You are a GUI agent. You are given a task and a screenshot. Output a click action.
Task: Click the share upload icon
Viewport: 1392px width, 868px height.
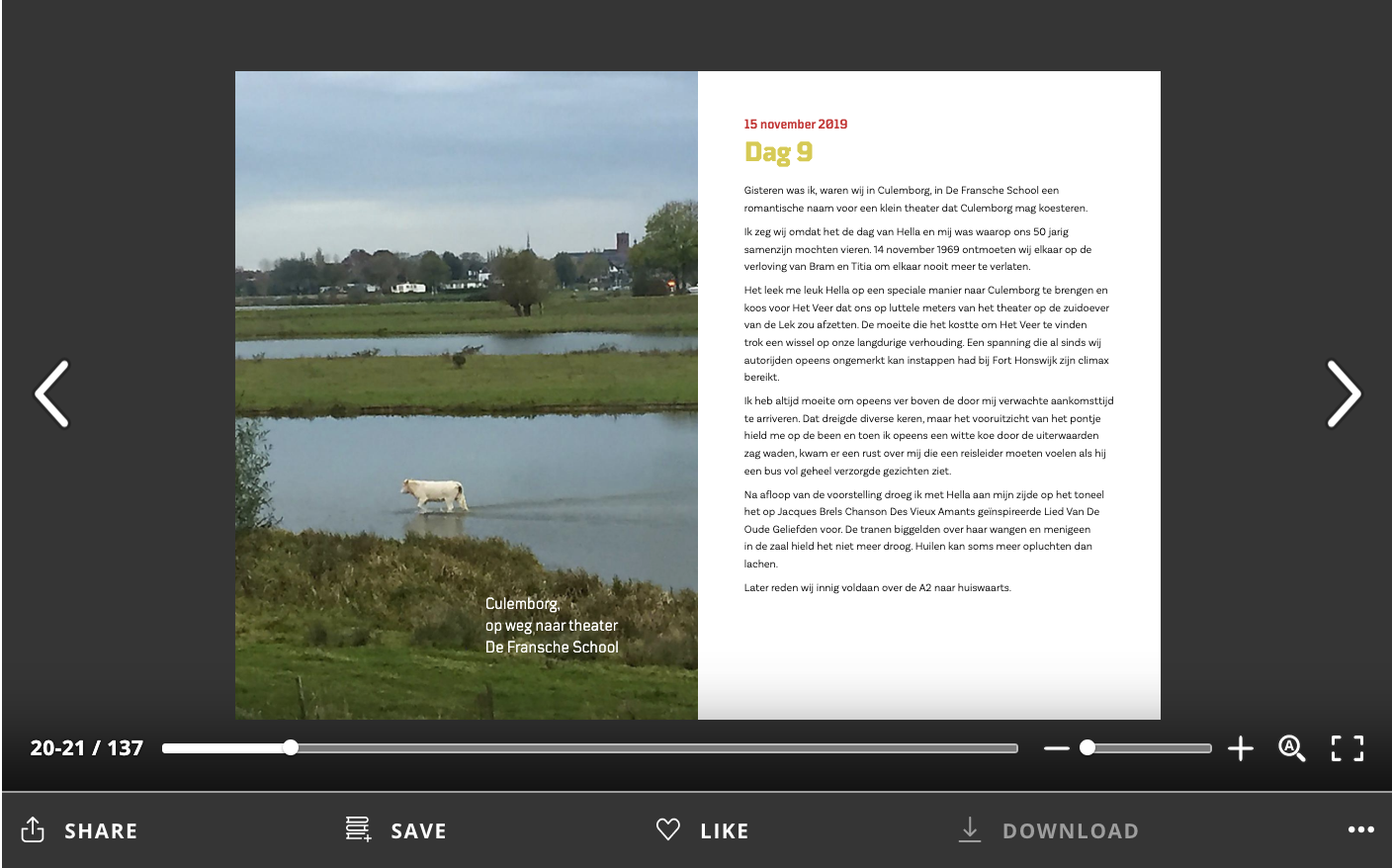(x=33, y=829)
